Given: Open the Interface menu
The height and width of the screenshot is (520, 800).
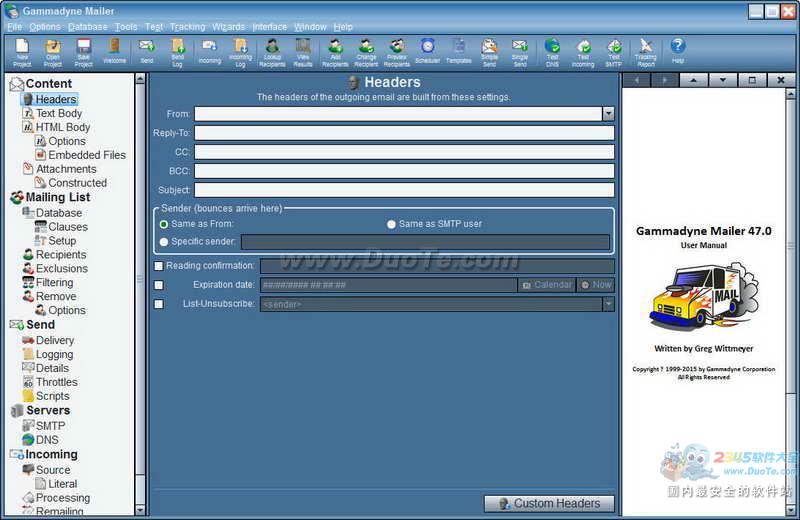Looking at the screenshot, I should (269, 27).
